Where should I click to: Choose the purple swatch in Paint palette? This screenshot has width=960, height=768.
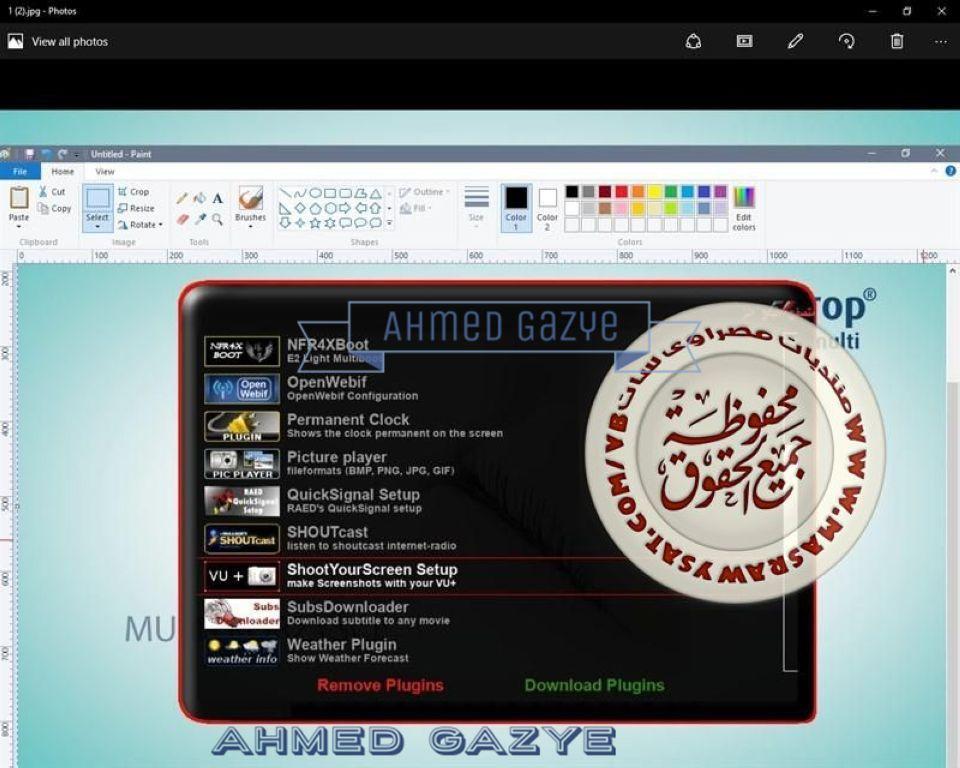pos(721,192)
